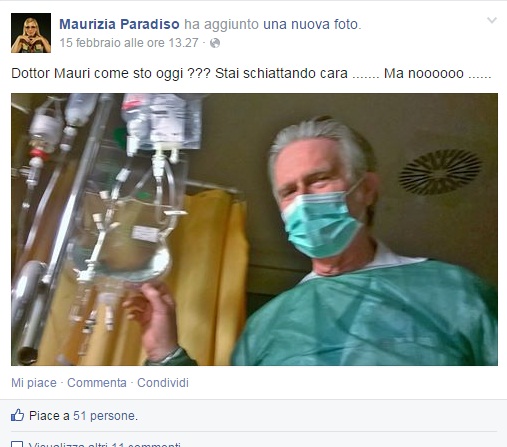
Task: Open the post options chevron menu
Action: (x=492, y=21)
